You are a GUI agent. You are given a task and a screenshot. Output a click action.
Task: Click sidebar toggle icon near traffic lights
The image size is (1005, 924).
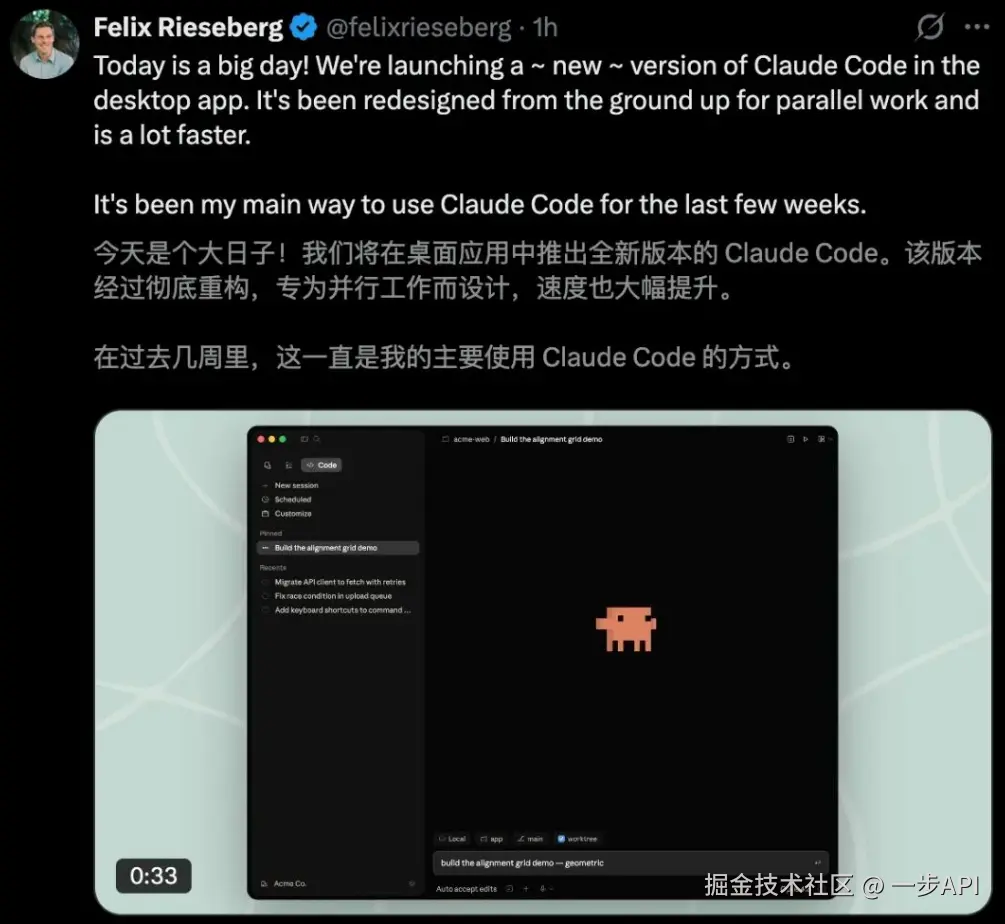click(x=304, y=439)
